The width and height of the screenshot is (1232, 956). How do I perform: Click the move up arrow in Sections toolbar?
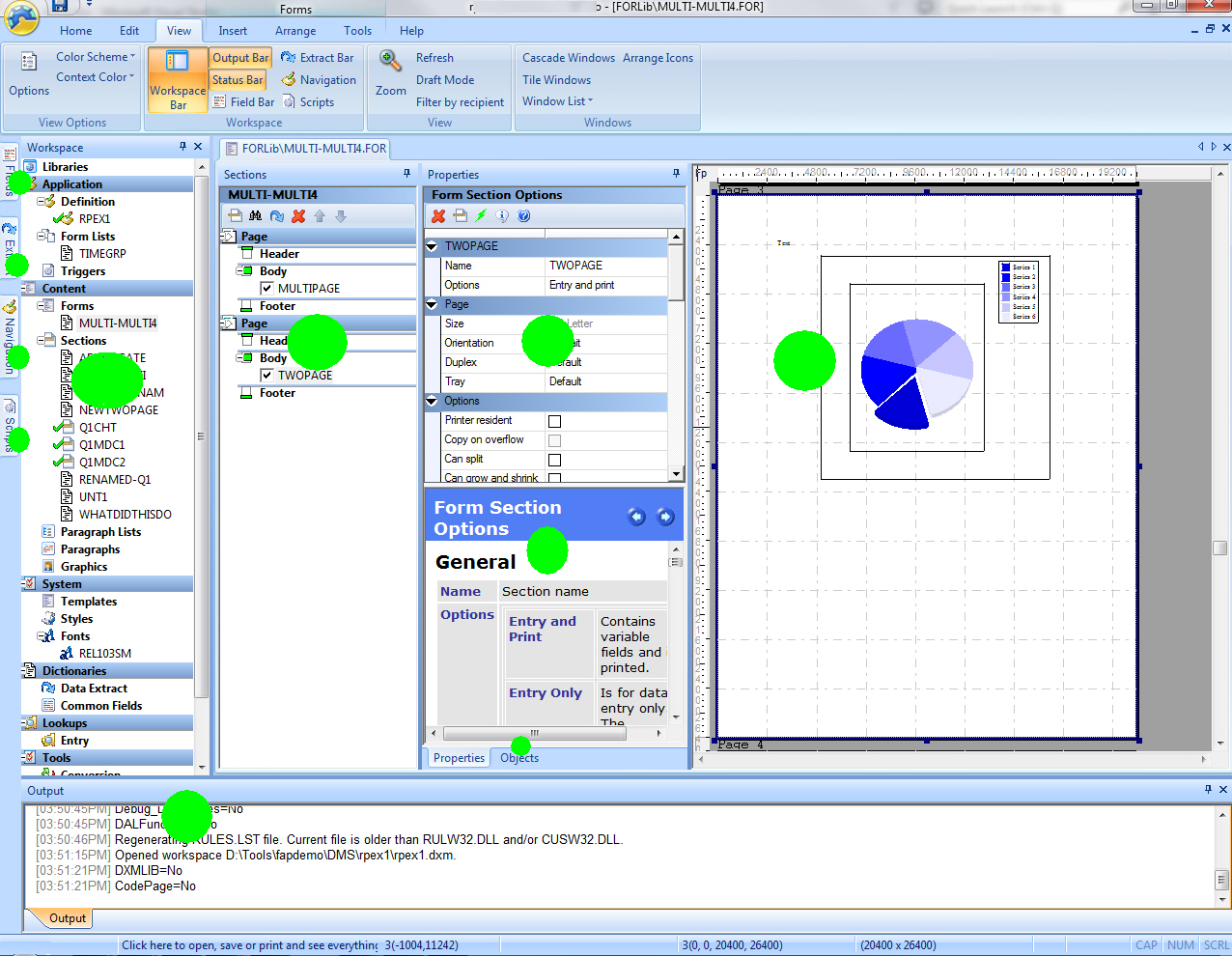click(320, 216)
